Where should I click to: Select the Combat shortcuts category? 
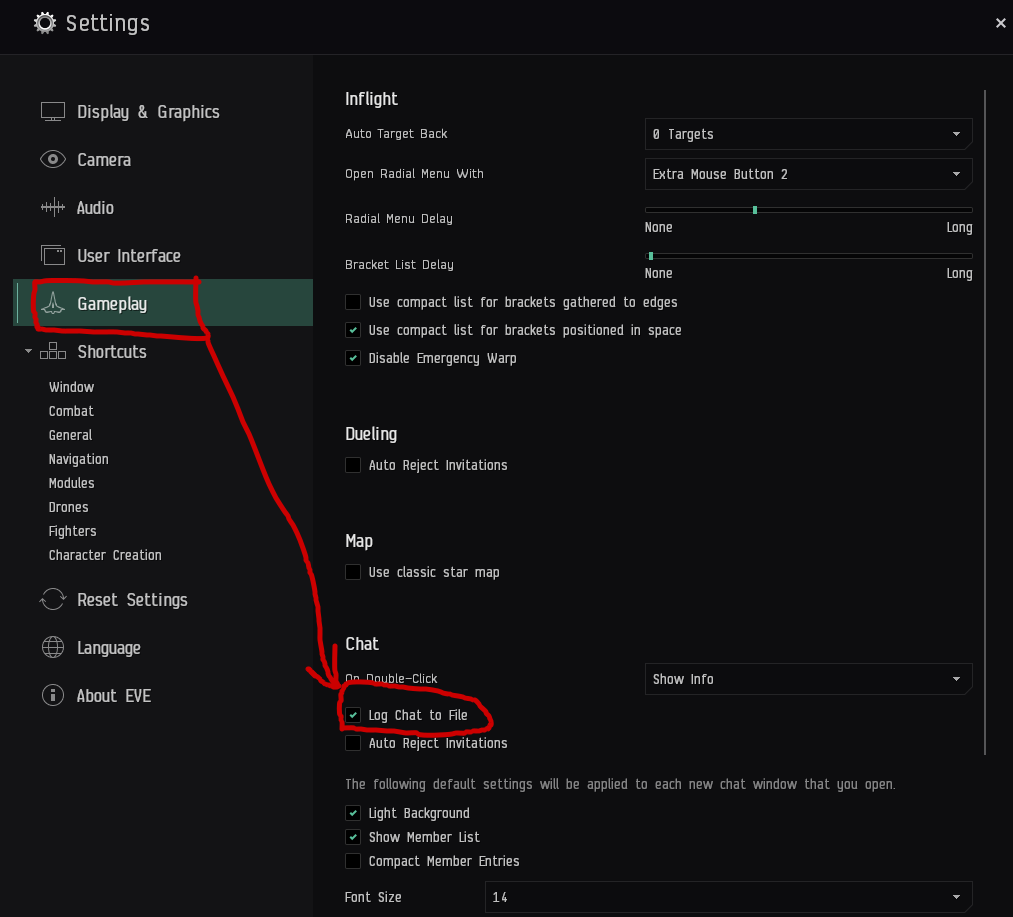[71, 411]
